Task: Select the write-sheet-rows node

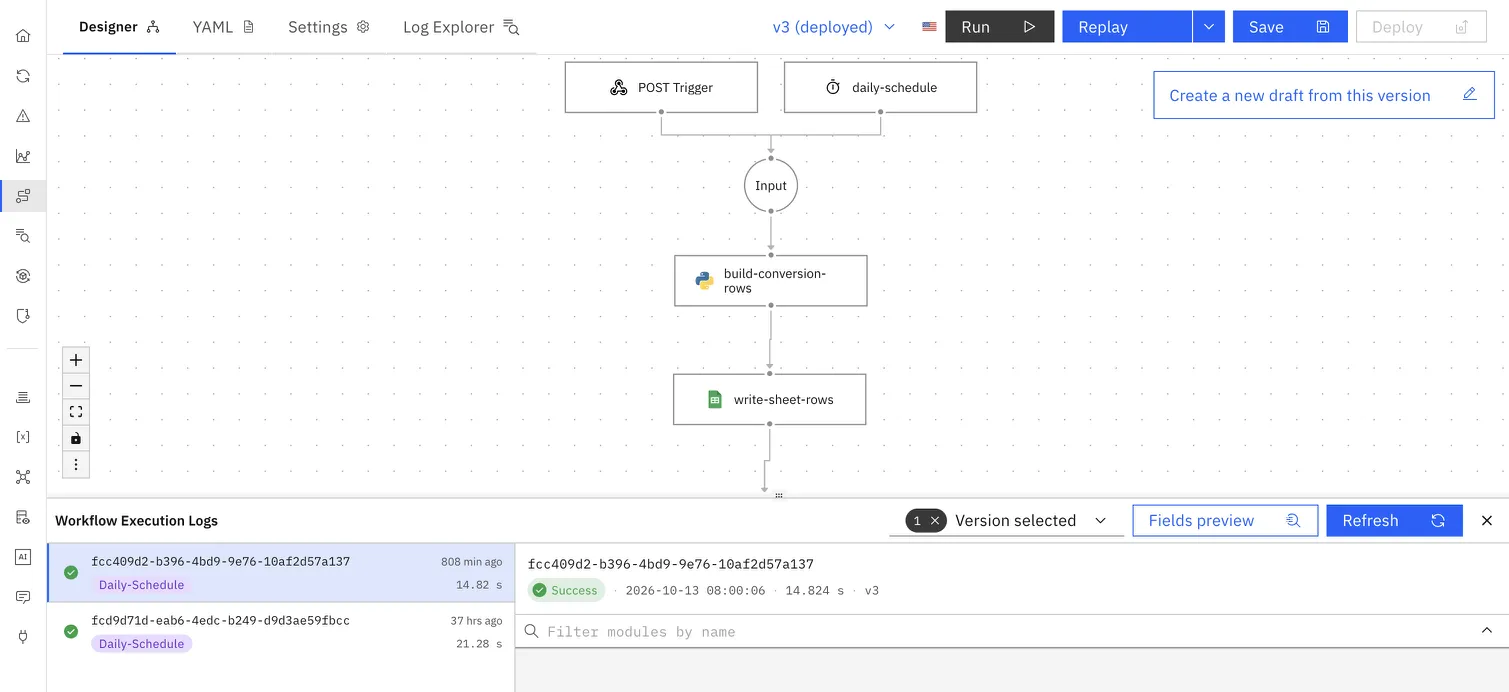Action: tap(769, 399)
